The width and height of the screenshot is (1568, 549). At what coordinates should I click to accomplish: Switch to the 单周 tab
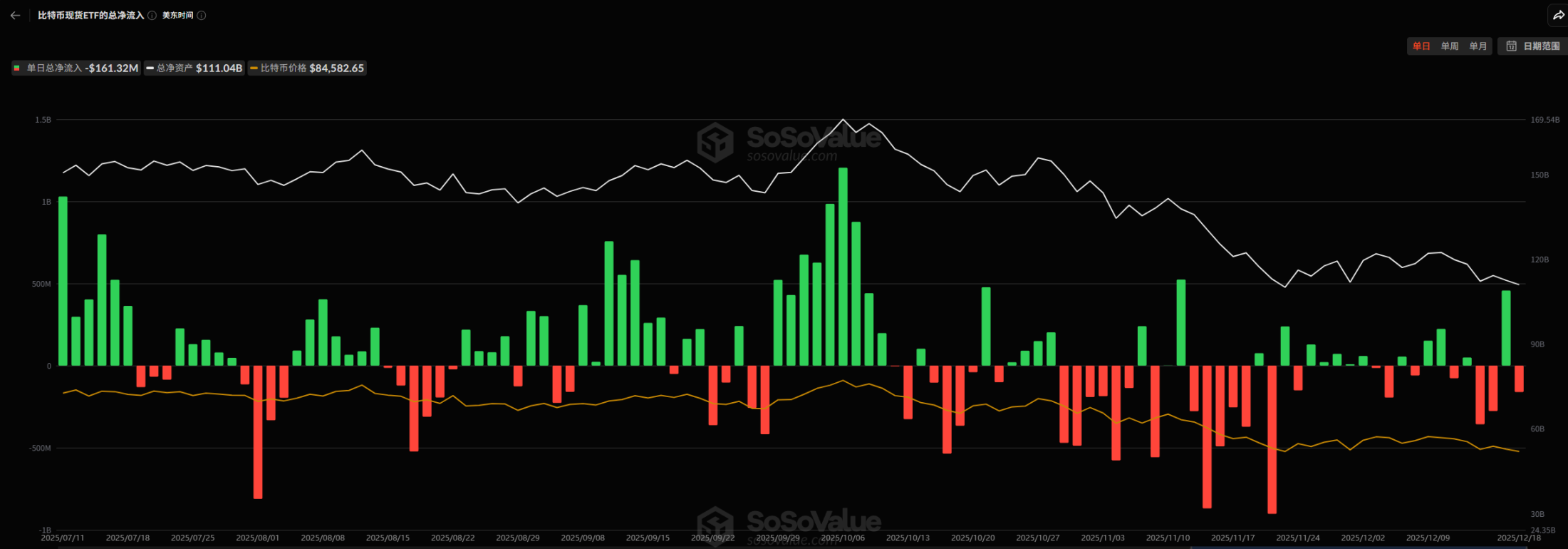coord(1450,46)
